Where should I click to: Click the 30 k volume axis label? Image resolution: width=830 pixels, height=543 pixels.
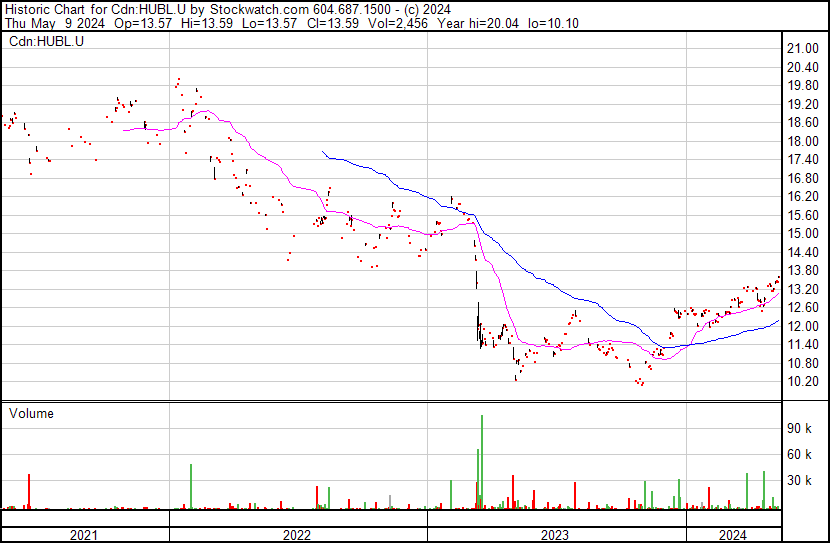(x=799, y=480)
